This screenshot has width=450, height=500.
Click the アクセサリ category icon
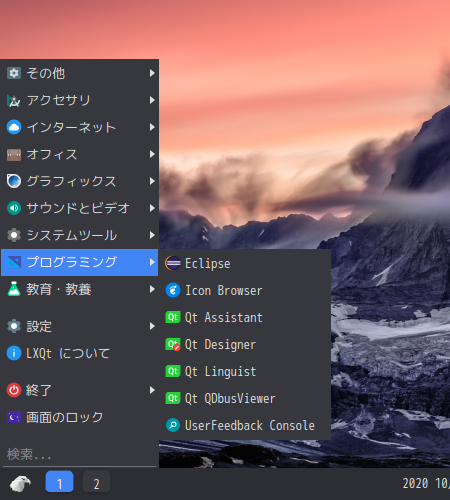(14, 100)
